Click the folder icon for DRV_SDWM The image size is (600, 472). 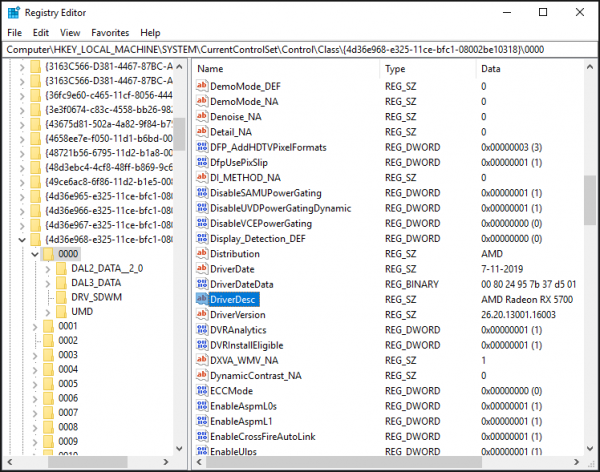click(x=59, y=297)
